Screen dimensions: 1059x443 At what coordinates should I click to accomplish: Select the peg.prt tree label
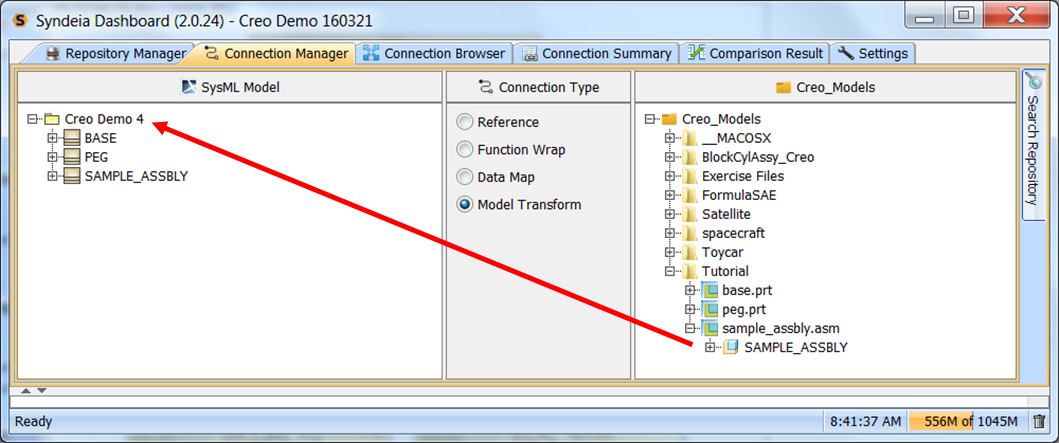coord(745,309)
